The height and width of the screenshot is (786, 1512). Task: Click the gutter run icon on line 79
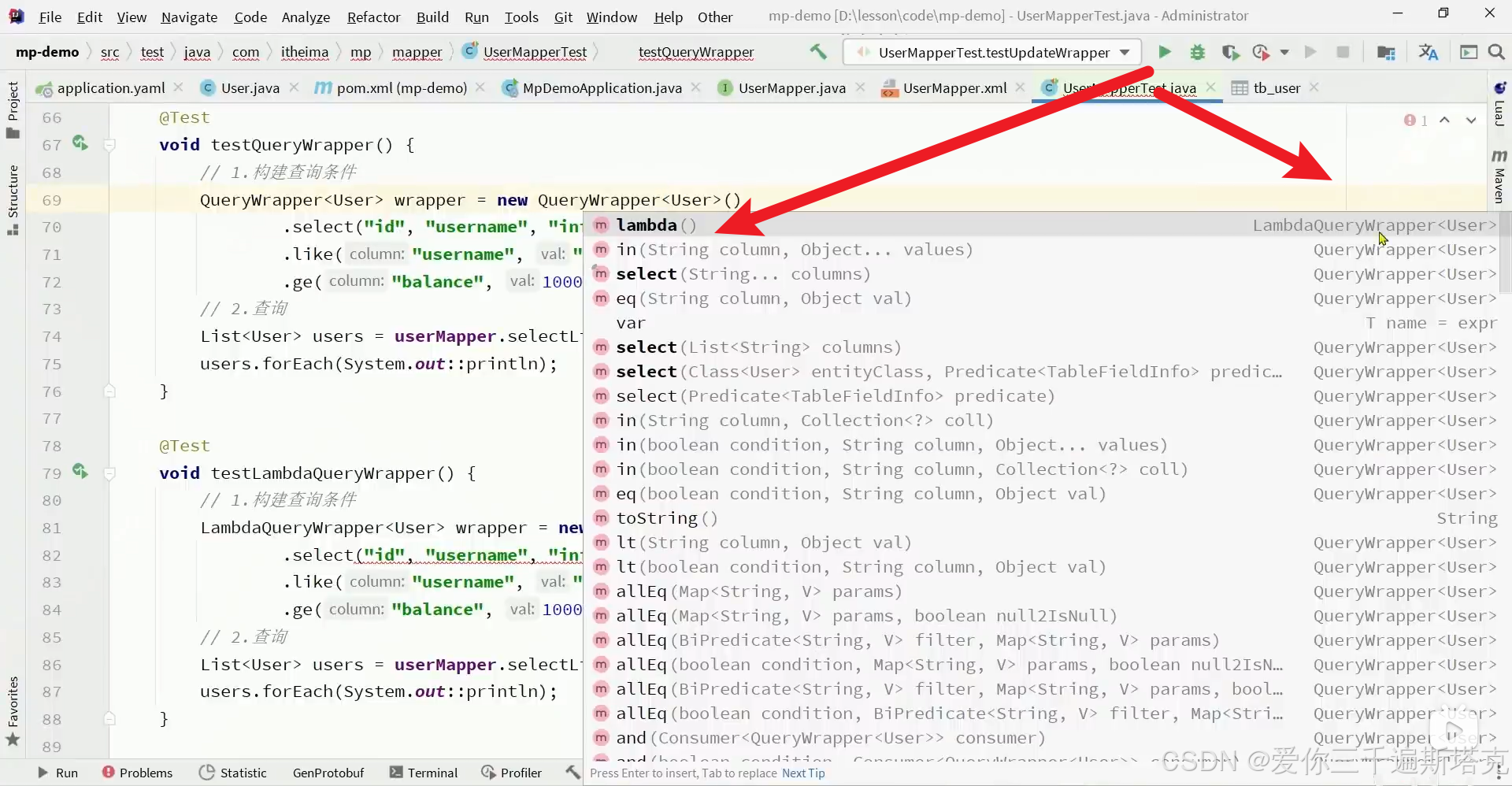[80, 471]
